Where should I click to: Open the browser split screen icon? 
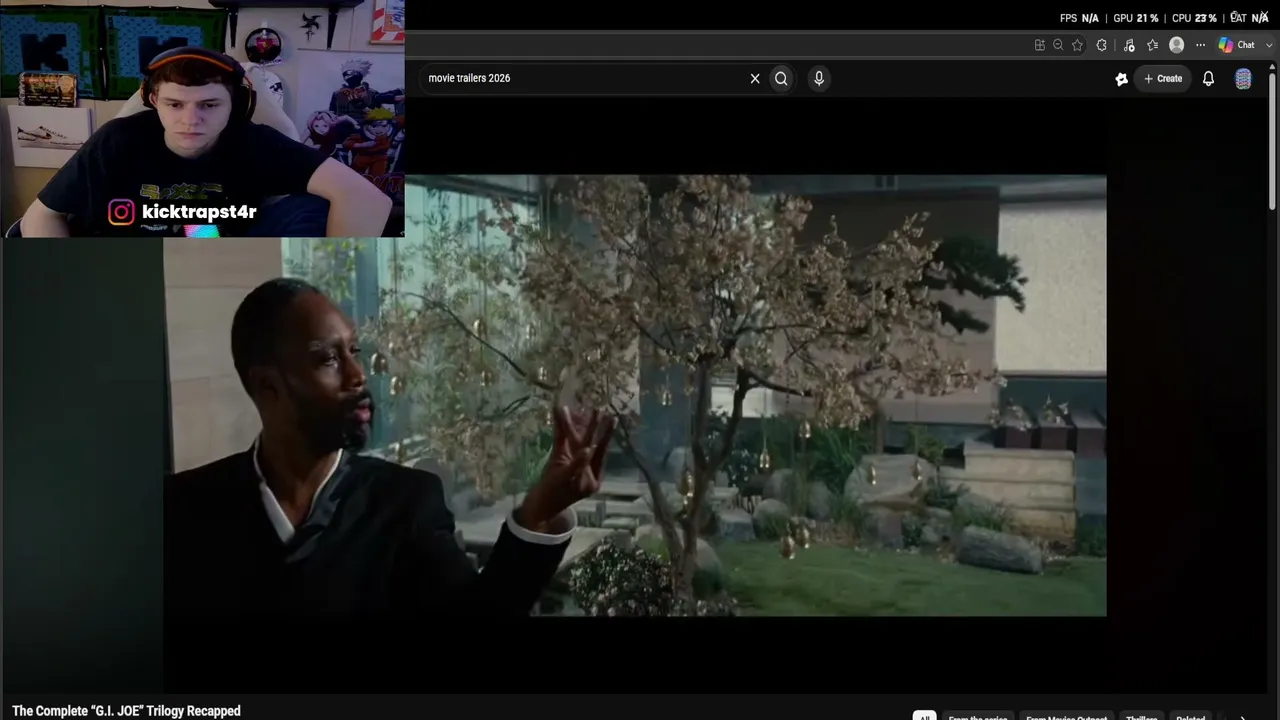(1040, 45)
